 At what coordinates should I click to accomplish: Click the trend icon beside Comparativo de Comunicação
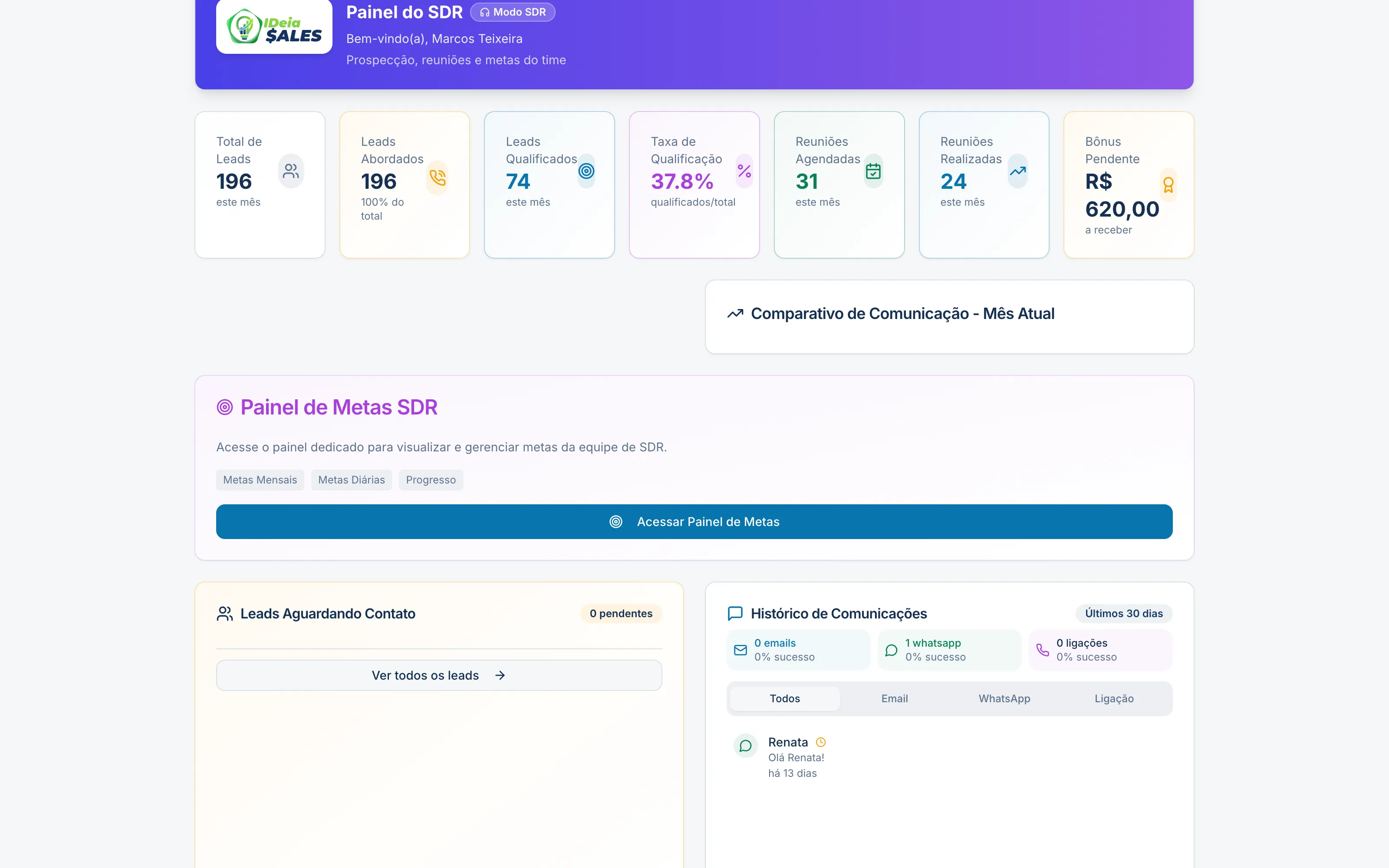point(735,313)
